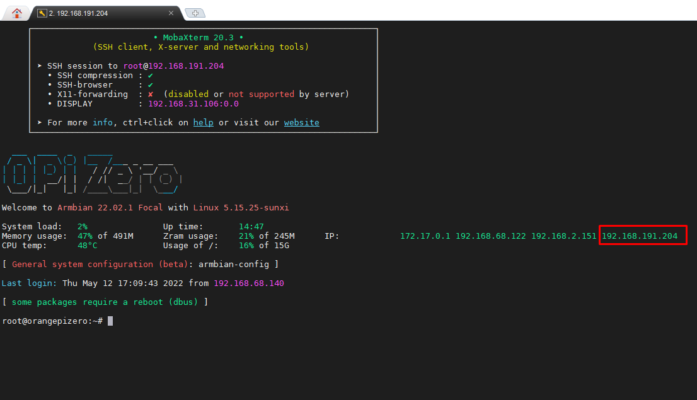Screen dimensions: 697x400
Task: Click the X11-forwarding red cross mark
Action: pos(151,94)
